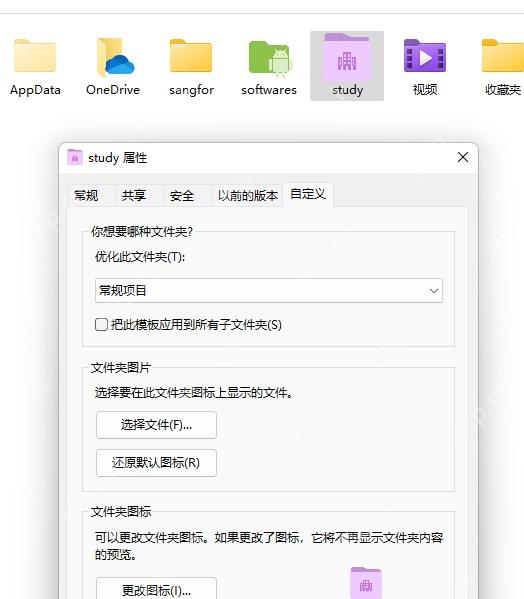Image resolution: width=524 pixels, height=599 pixels.
Task: Click the sangfor folder name label
Action: tap(191, 90)
